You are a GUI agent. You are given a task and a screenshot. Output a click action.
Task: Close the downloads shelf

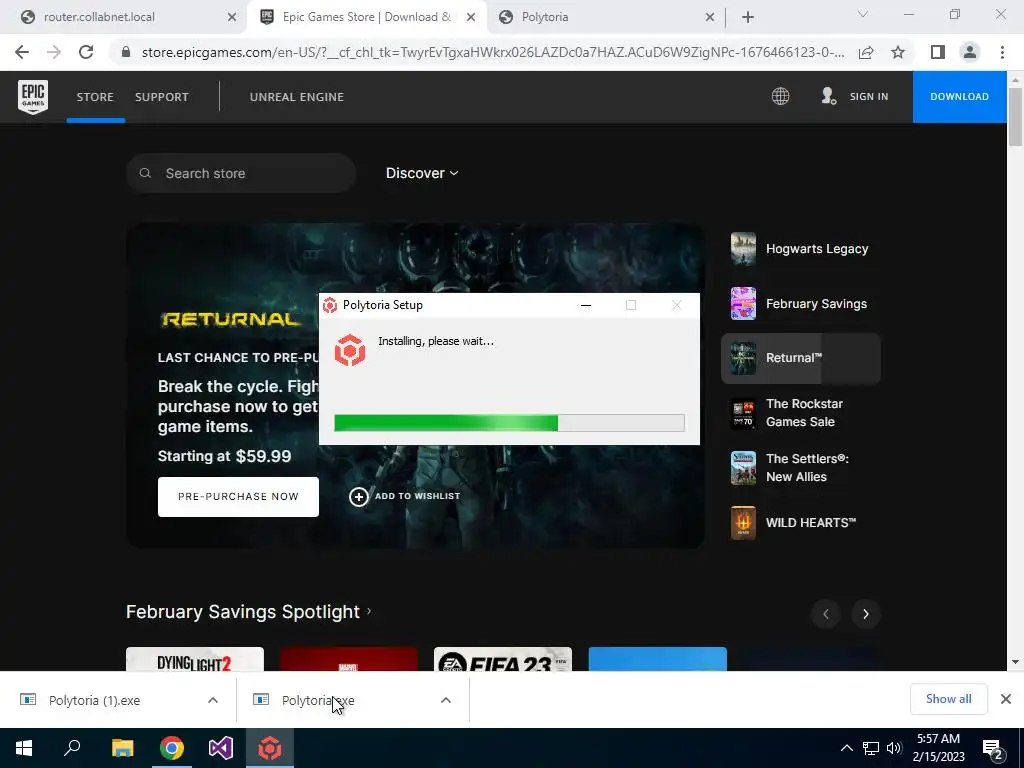pos(1006,699)
